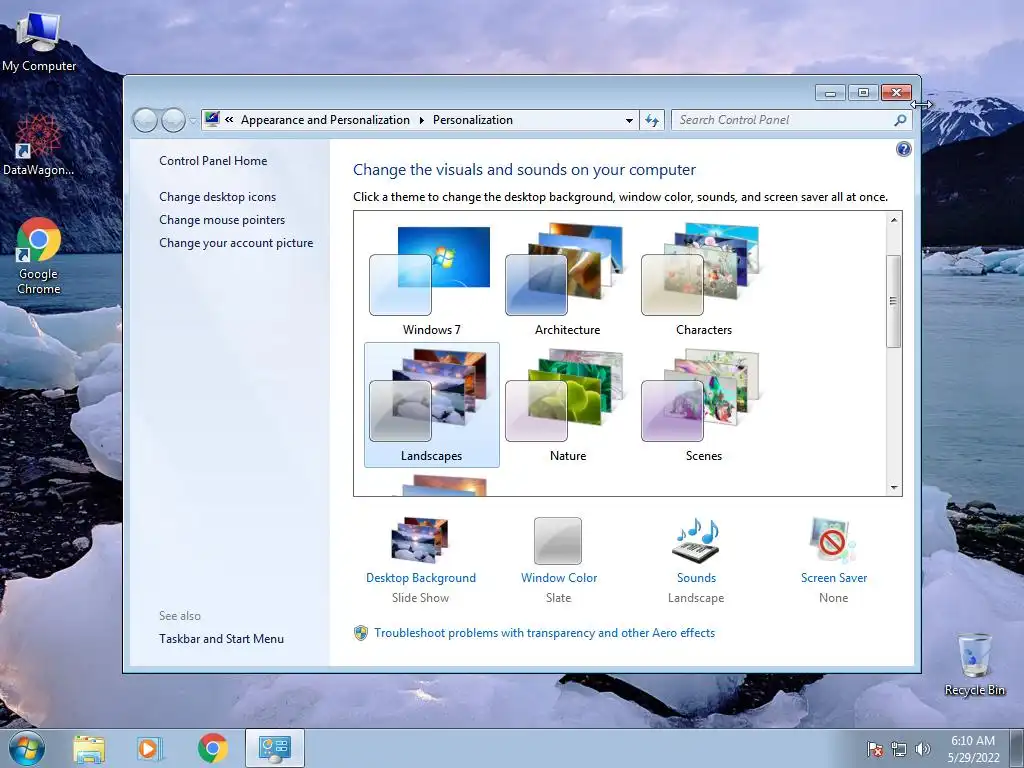Click the Screen Saver link text
Screen dimensions: 1024x768
[834, 578]
